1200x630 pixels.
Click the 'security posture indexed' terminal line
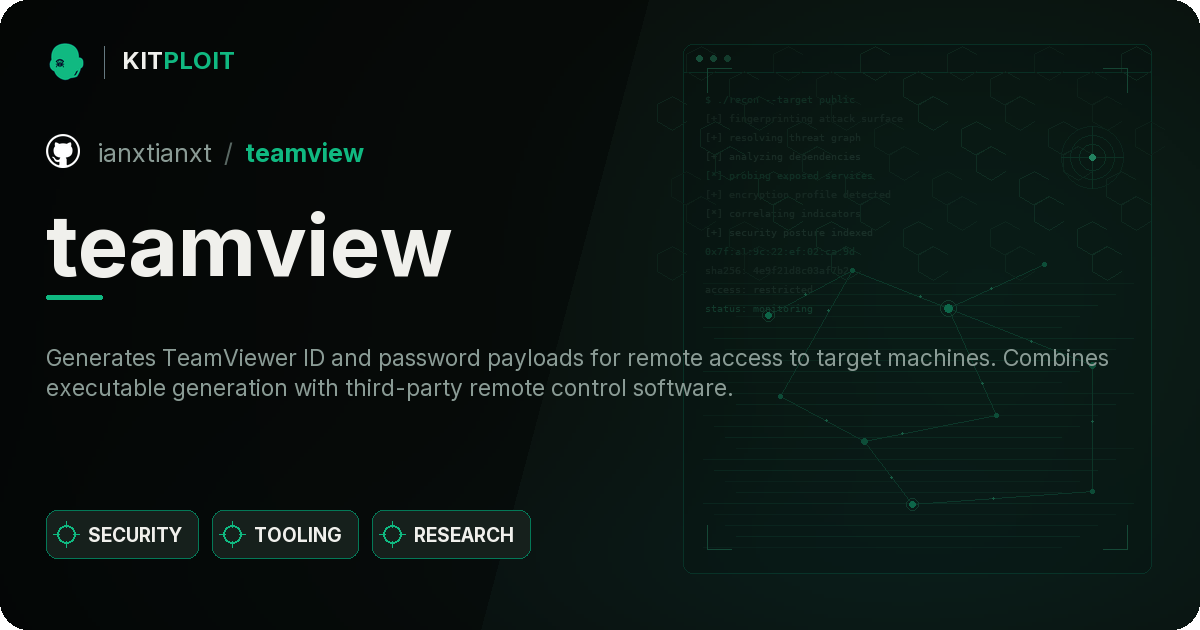click(788, 233)
